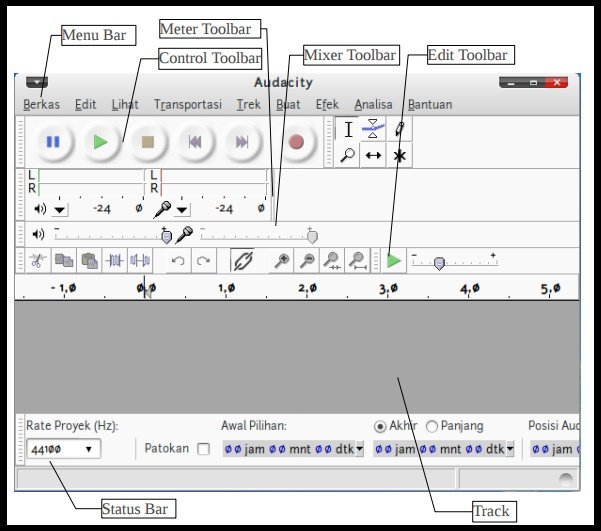The height and width of the screenshot is (531, 601).
Task: Click the Fit Project zoom icon
Action: coord(357,261)
